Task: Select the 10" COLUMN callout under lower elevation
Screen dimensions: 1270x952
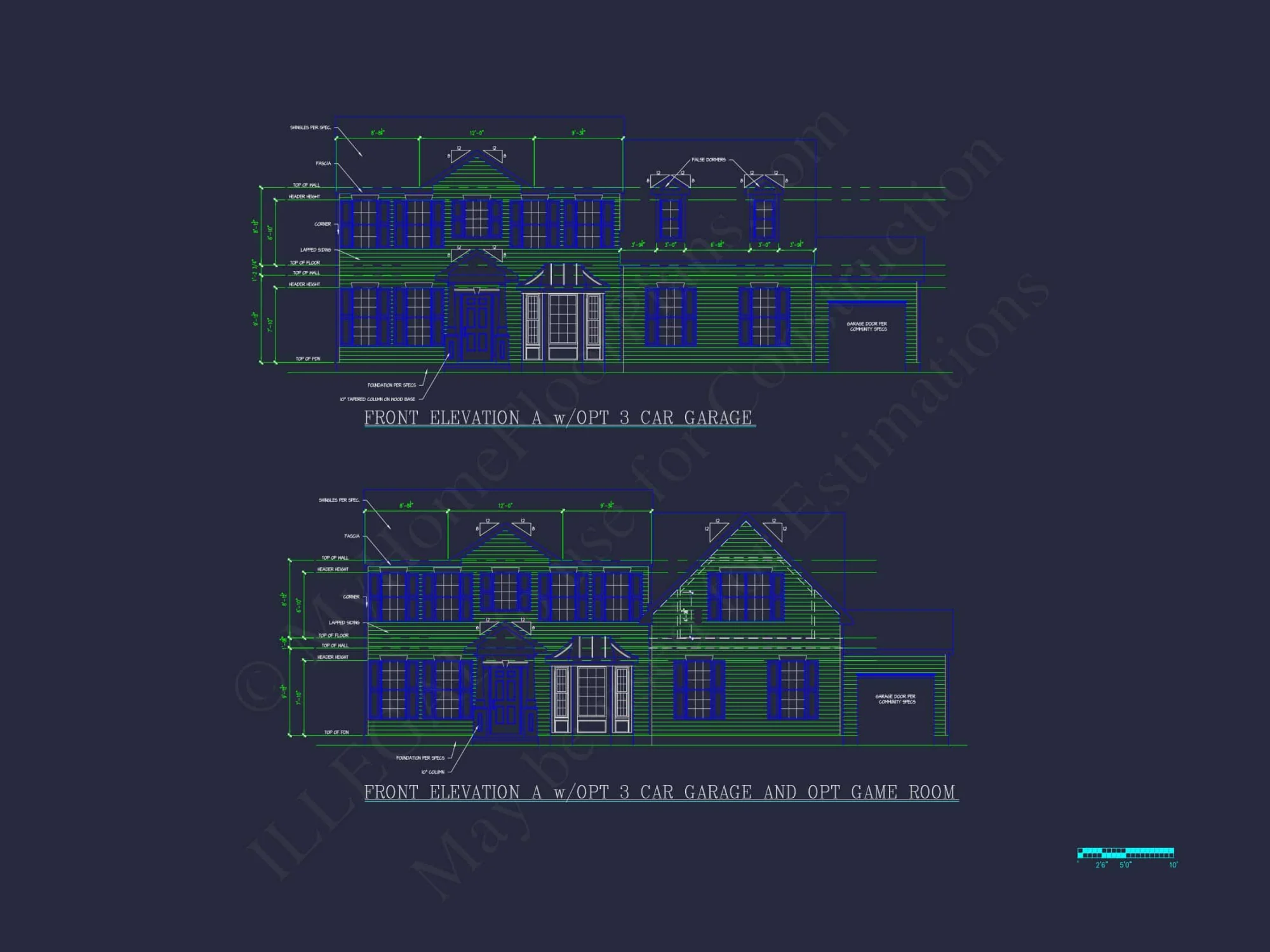Action: (x=434, y=770)
